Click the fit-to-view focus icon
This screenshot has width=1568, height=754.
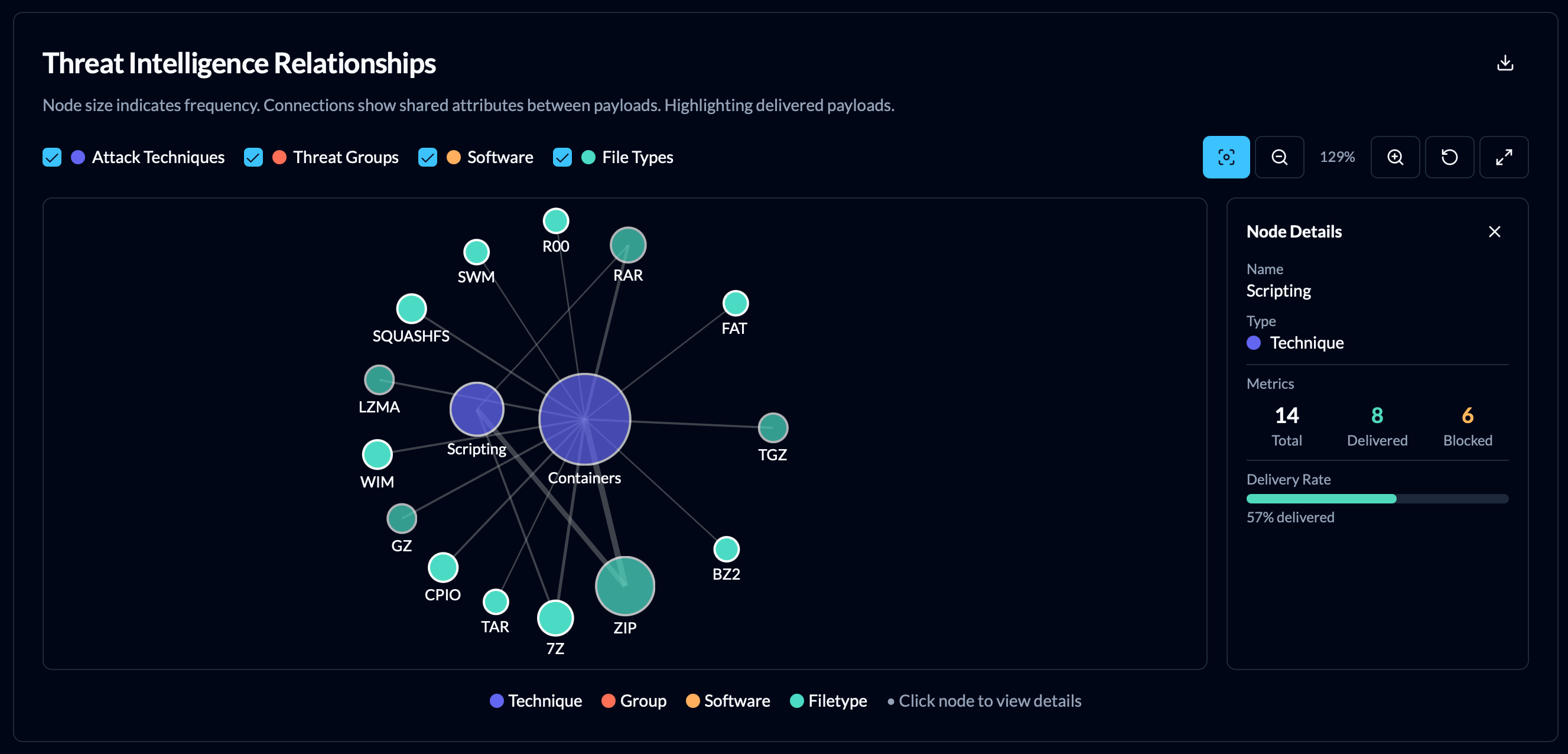point(1226,157)
